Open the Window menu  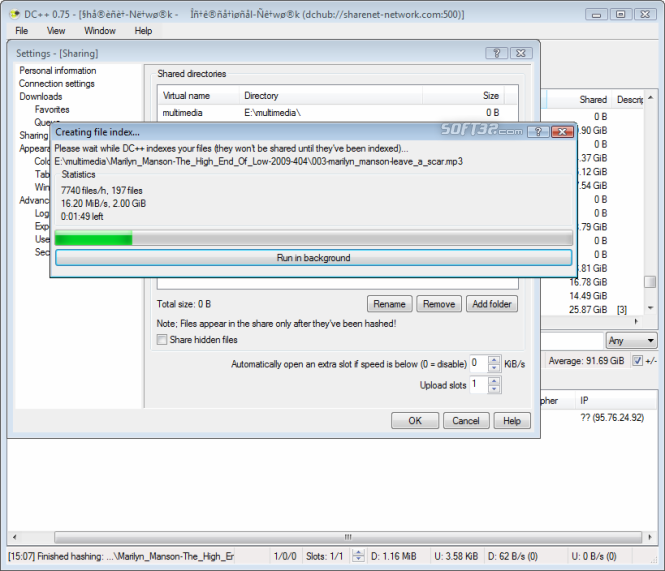tap(100, 31)
